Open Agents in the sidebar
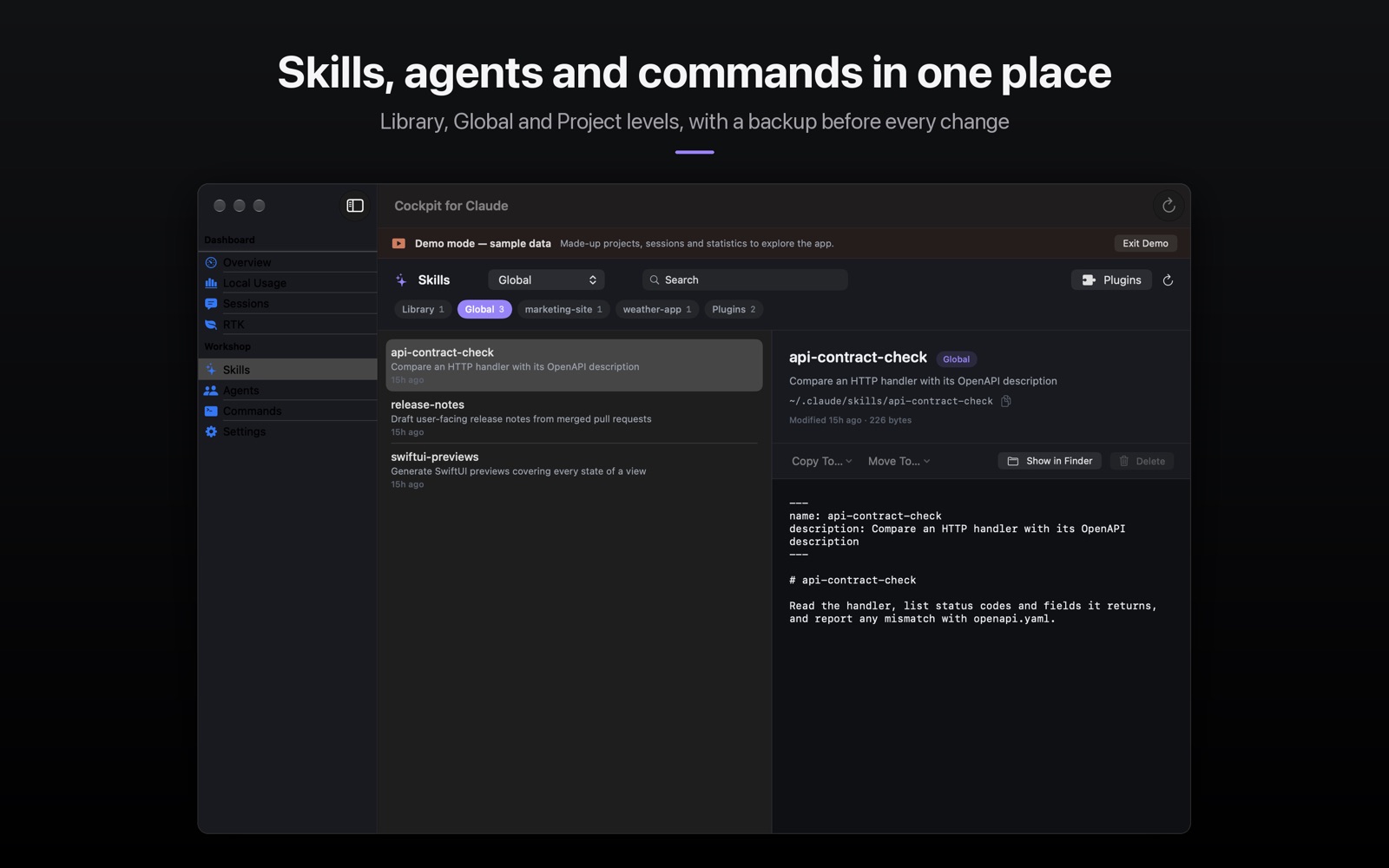The image size is (1389, 868). (287, 391)
